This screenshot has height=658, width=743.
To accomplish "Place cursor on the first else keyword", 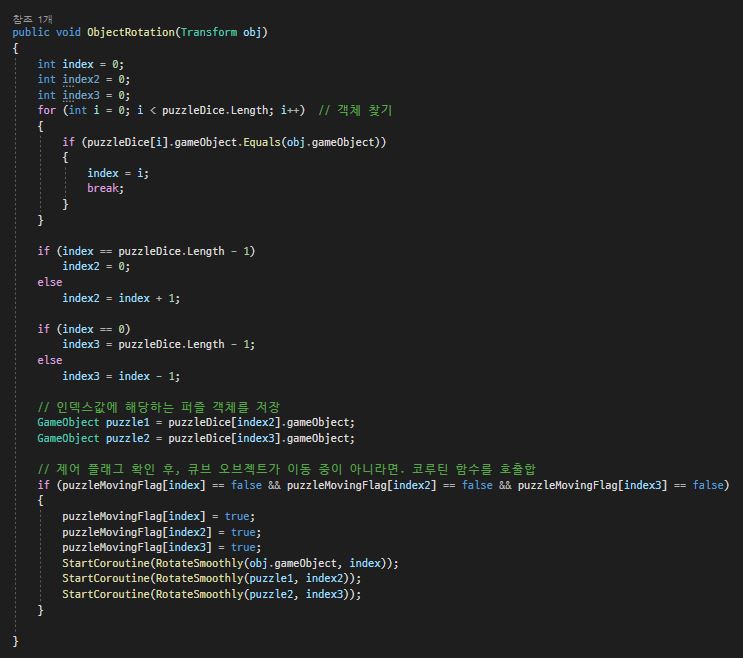I will 50,282.
